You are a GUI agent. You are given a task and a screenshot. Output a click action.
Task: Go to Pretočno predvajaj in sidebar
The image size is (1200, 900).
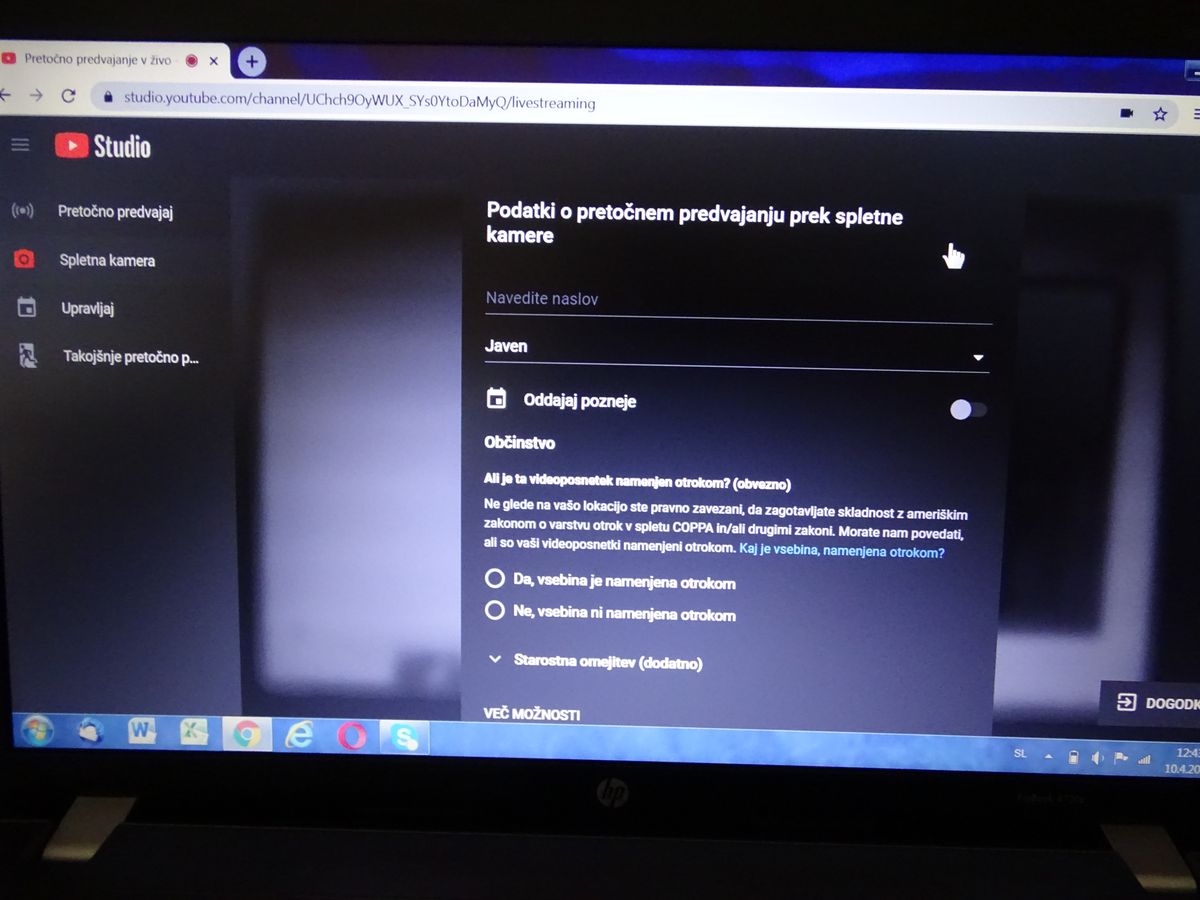coord(115,212)
